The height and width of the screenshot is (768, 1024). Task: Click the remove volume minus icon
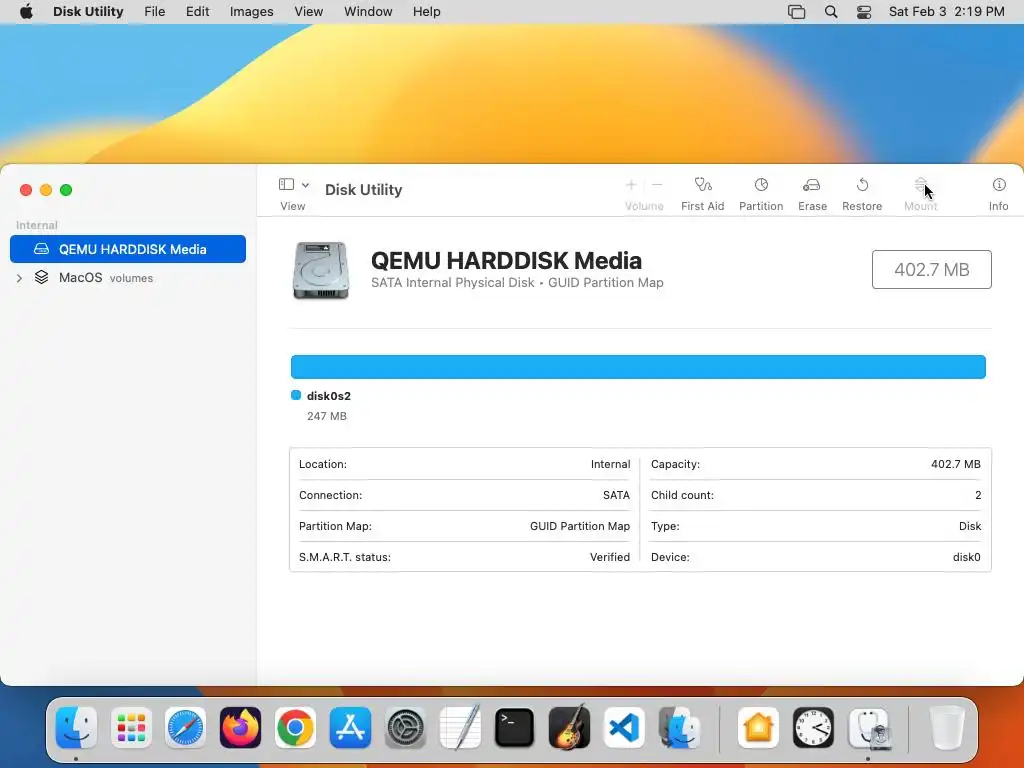[657, 185]
